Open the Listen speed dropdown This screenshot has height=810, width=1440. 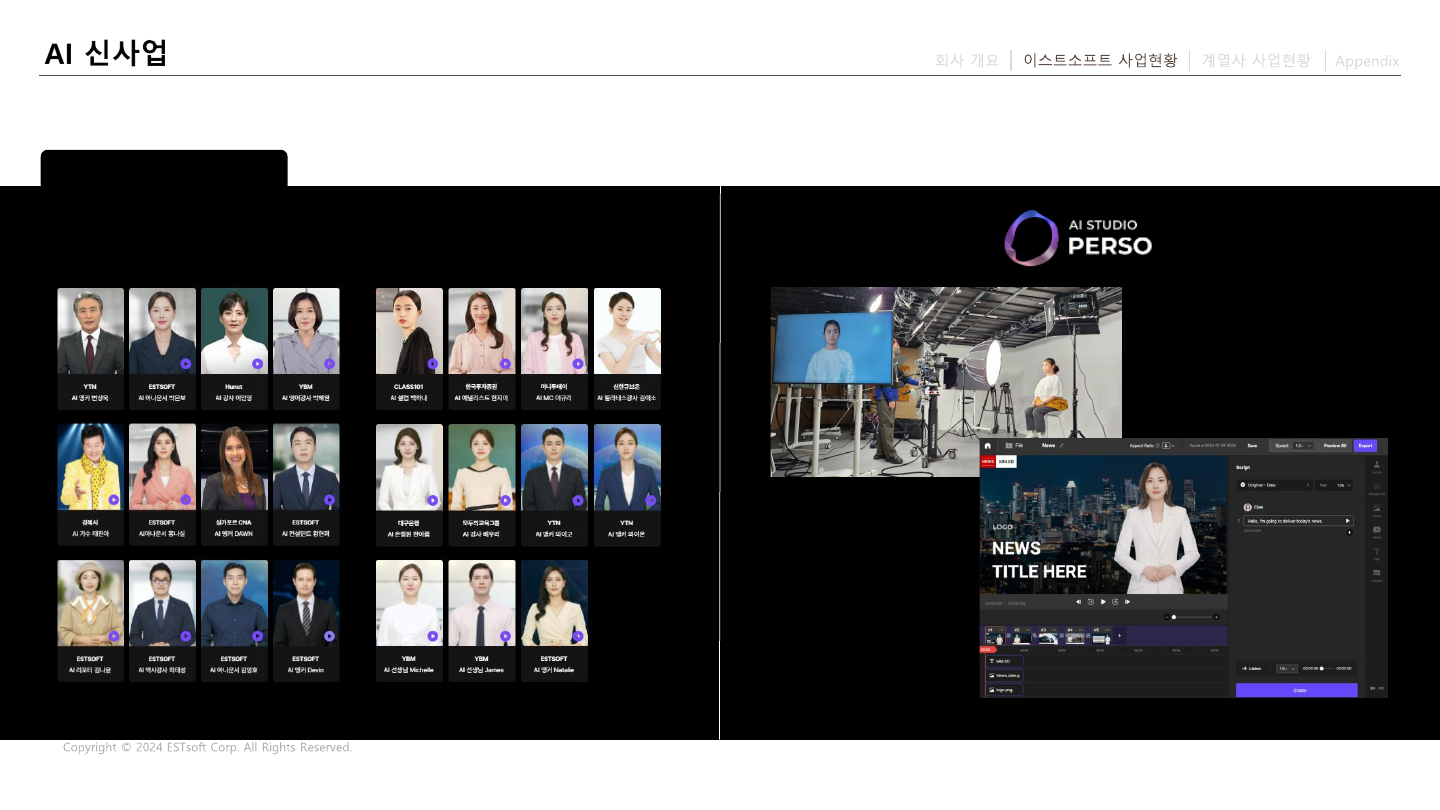pos(1287,668)
